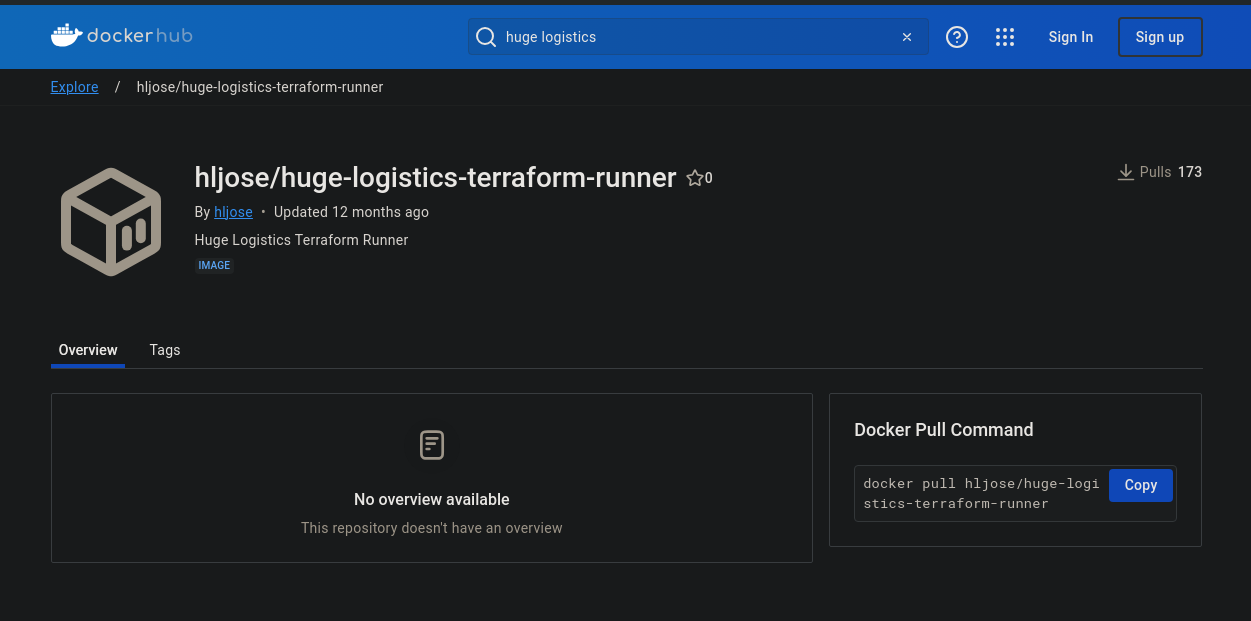
Task: Copy the docker pull command
Action: pyautogui.click(x=1140, y=485)
